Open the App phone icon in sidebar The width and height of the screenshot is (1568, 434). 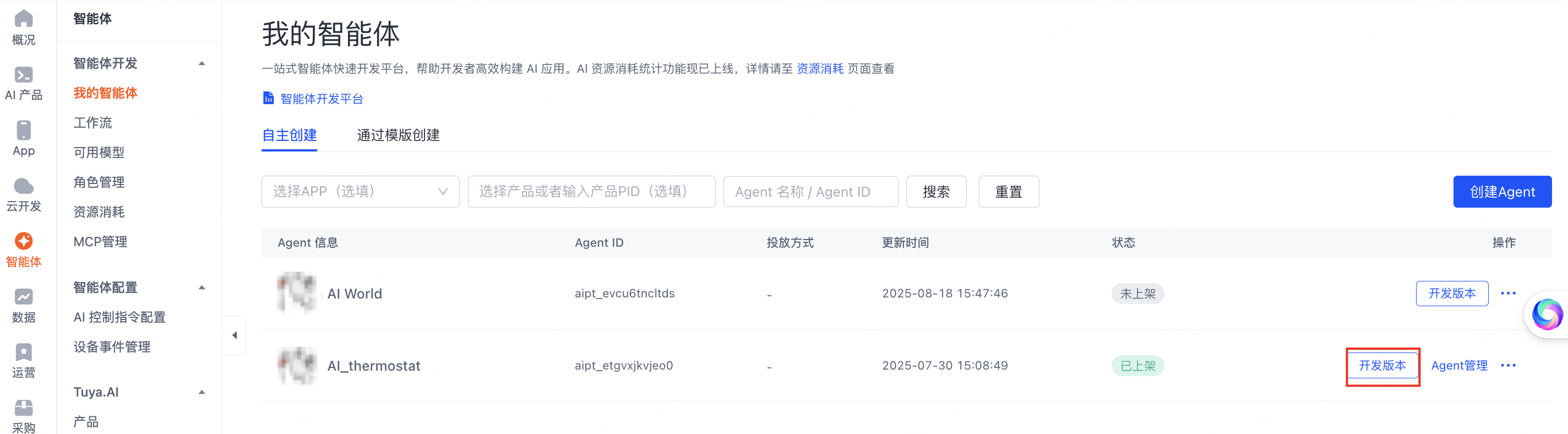23,131
